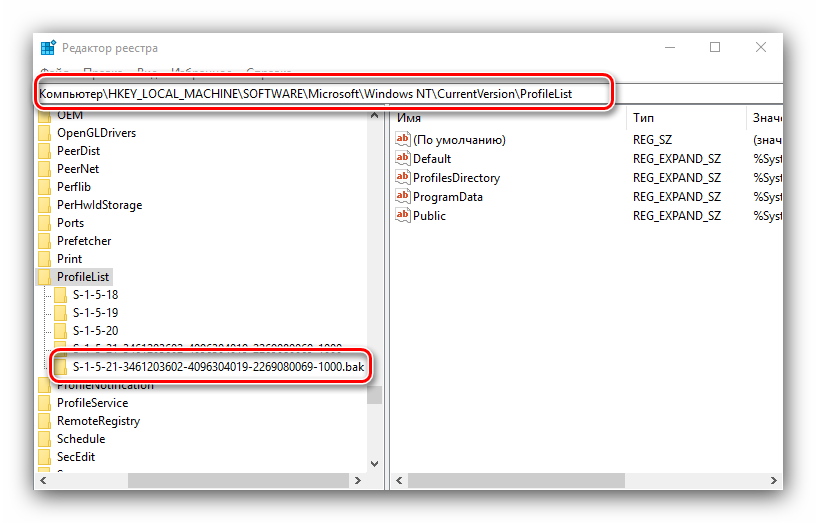Select the S-1-5-20 subkey

click(95, 331)
